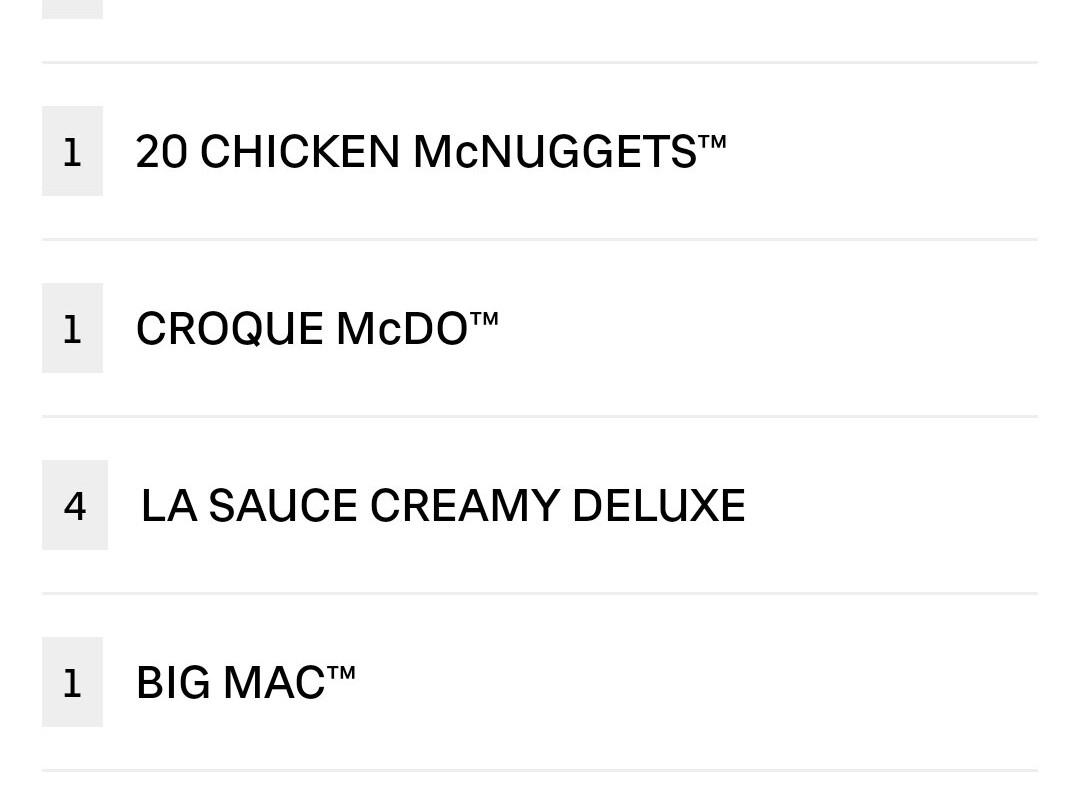Click the word CROQUE in the second row
Image resolution: width=1080 pixels, height=808 pixels.
(x=230, y=329)
